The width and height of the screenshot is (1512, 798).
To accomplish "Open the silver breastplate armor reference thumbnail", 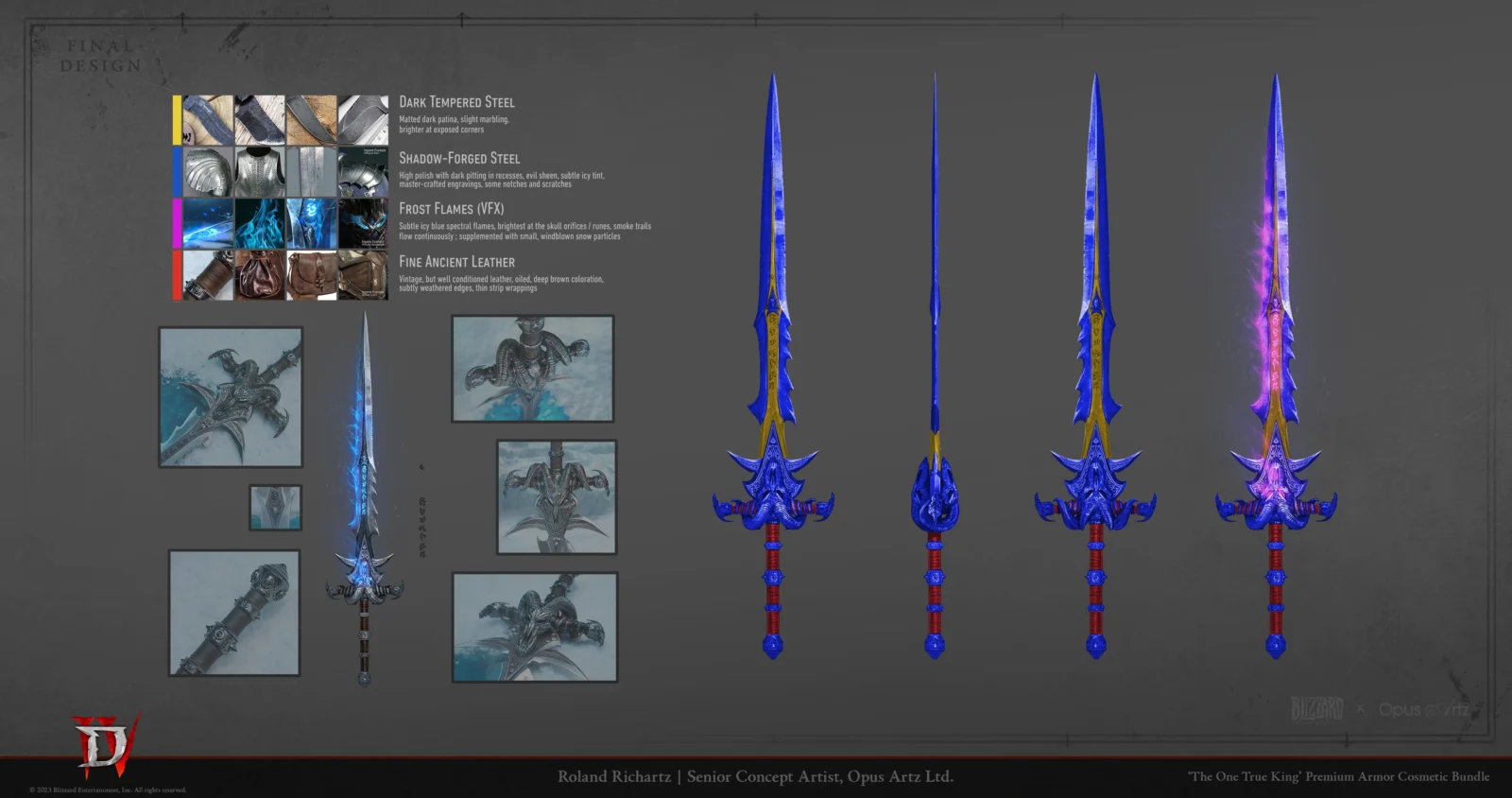I will [x=260, y=171].
